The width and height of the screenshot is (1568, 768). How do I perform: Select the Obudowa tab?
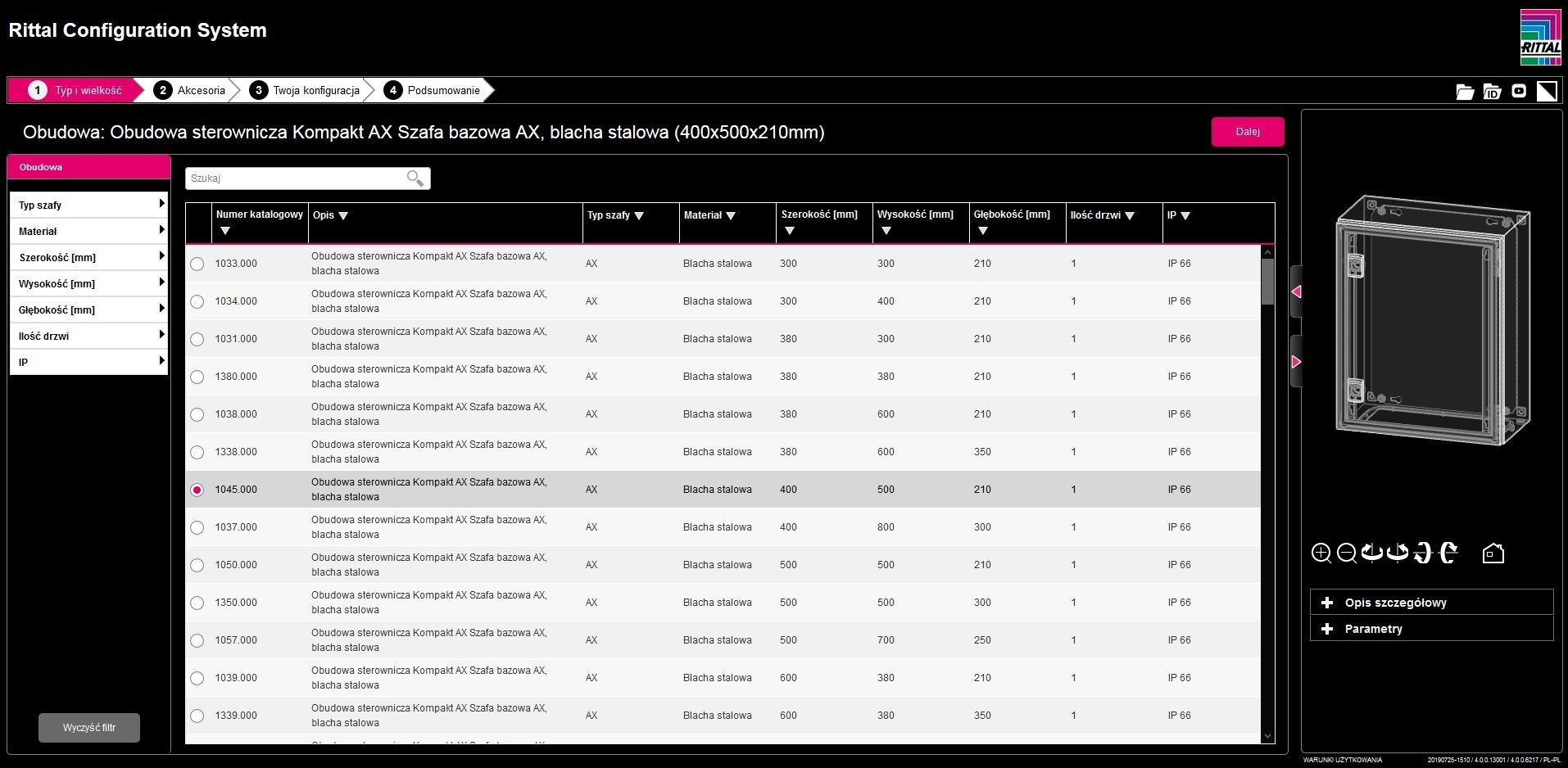[x=88, y=167]
